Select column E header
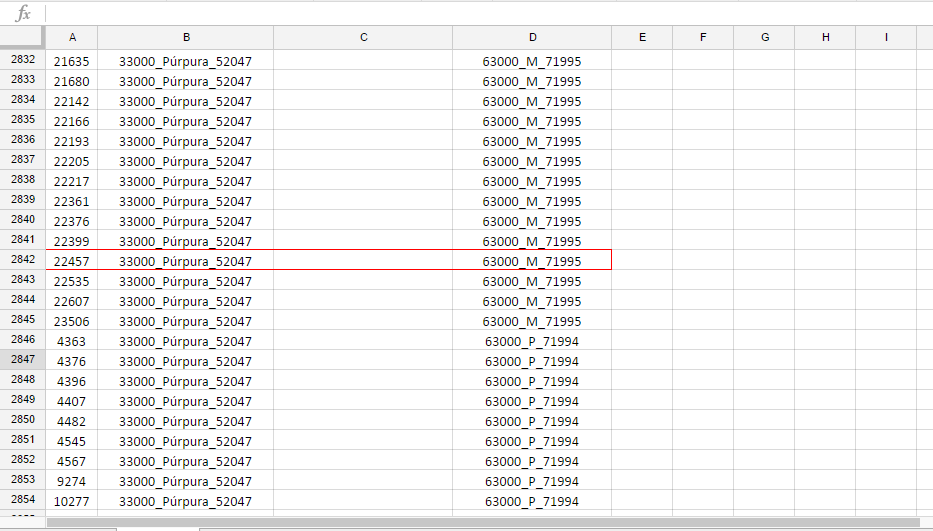The image size is (933, 531). click(642, 37)
